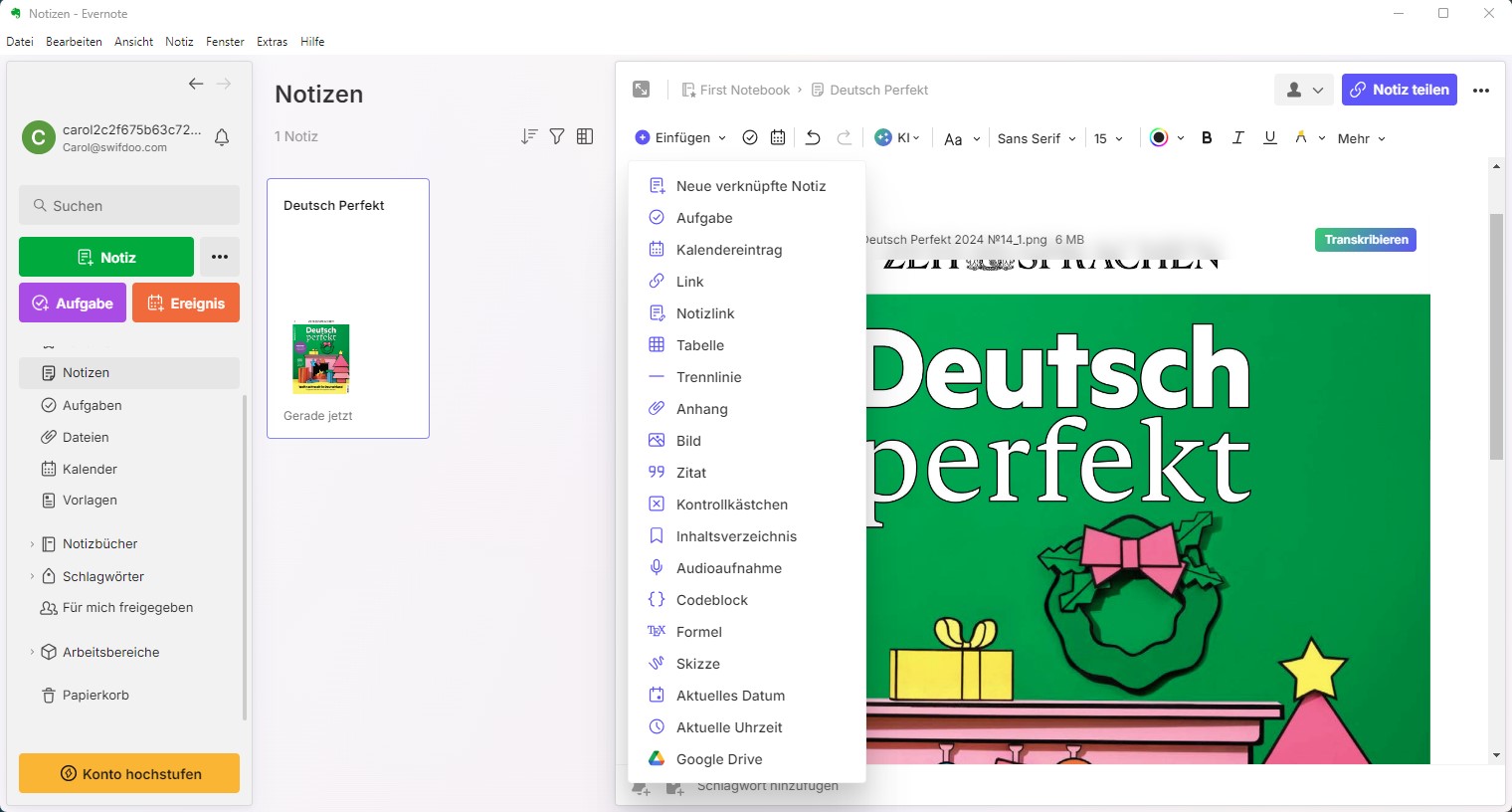Open the Extras menu
The image size is (1512, 812).
click(x=272, y=42)
